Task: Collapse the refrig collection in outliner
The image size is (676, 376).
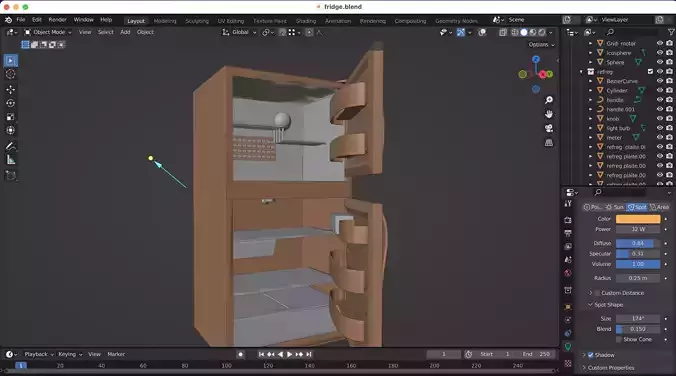Action: [581, 72]
